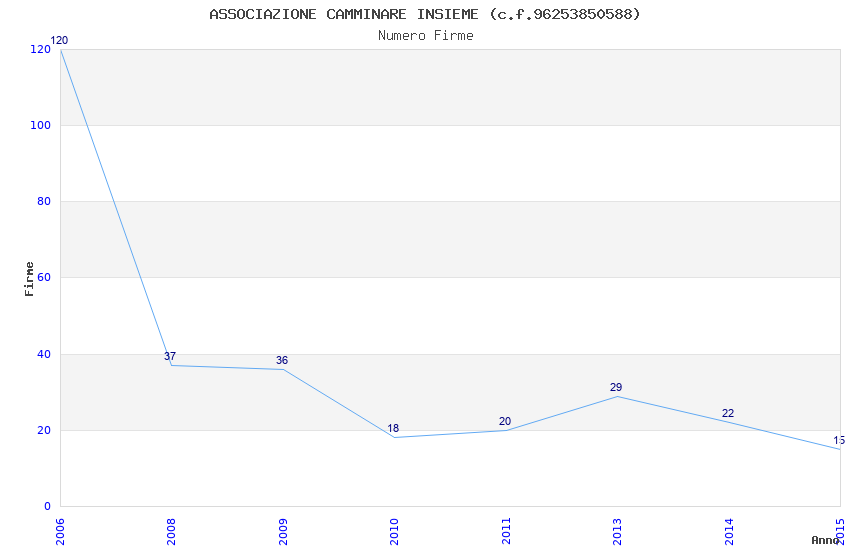The width and height of the screenshot is (850, 550).
Task: Click the data label 18 for 2010
Action: pyautogui.click(x=393, y=428)
